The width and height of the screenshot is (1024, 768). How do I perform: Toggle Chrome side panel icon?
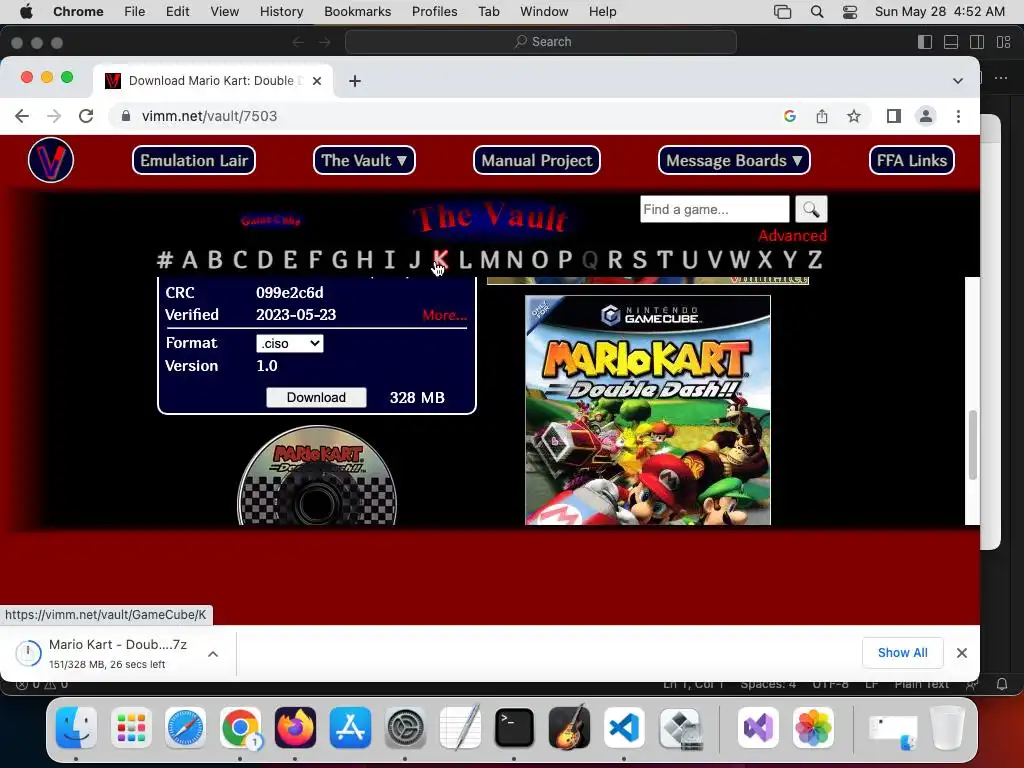click(894, 116)
